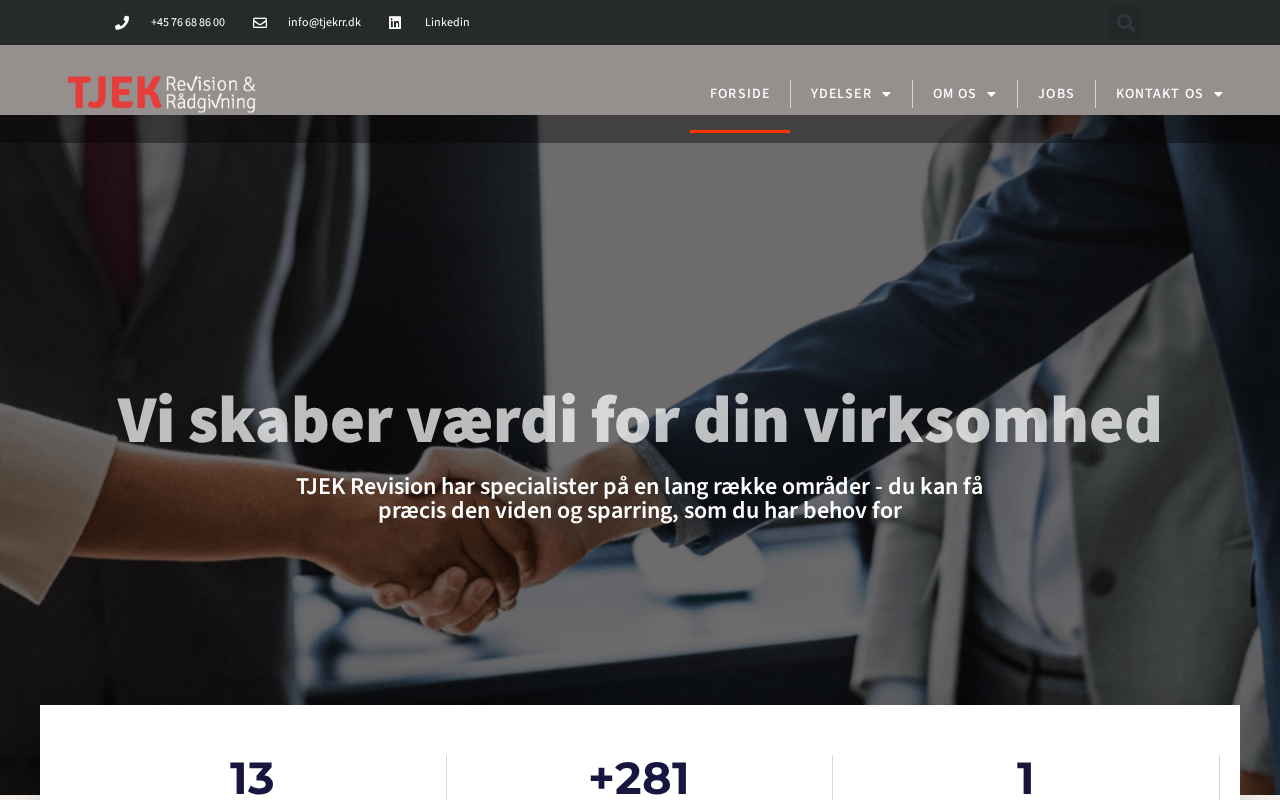Open the search magnifier icon

1125,23
